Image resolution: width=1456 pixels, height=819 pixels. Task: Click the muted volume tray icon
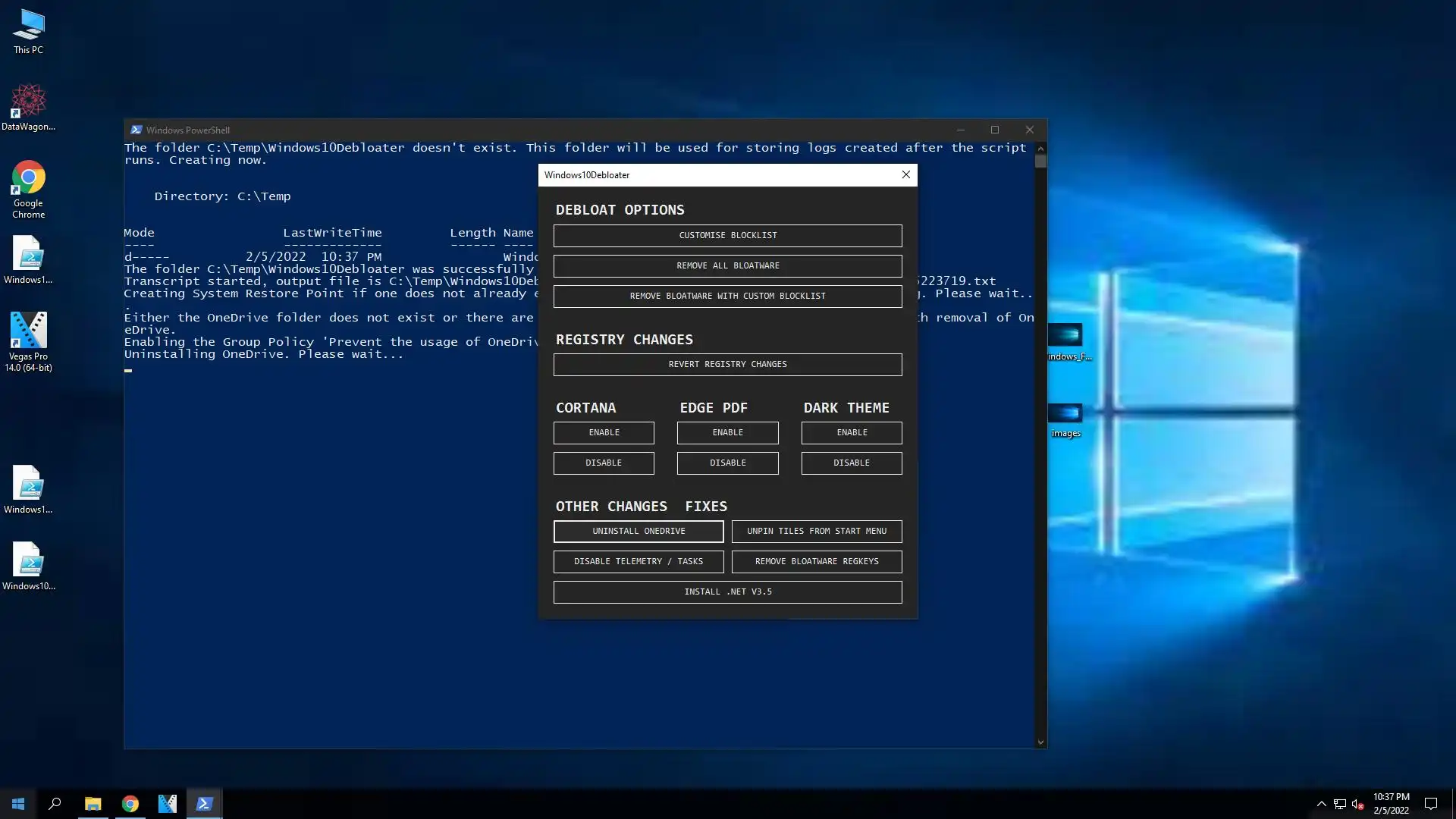point(1357,804)
